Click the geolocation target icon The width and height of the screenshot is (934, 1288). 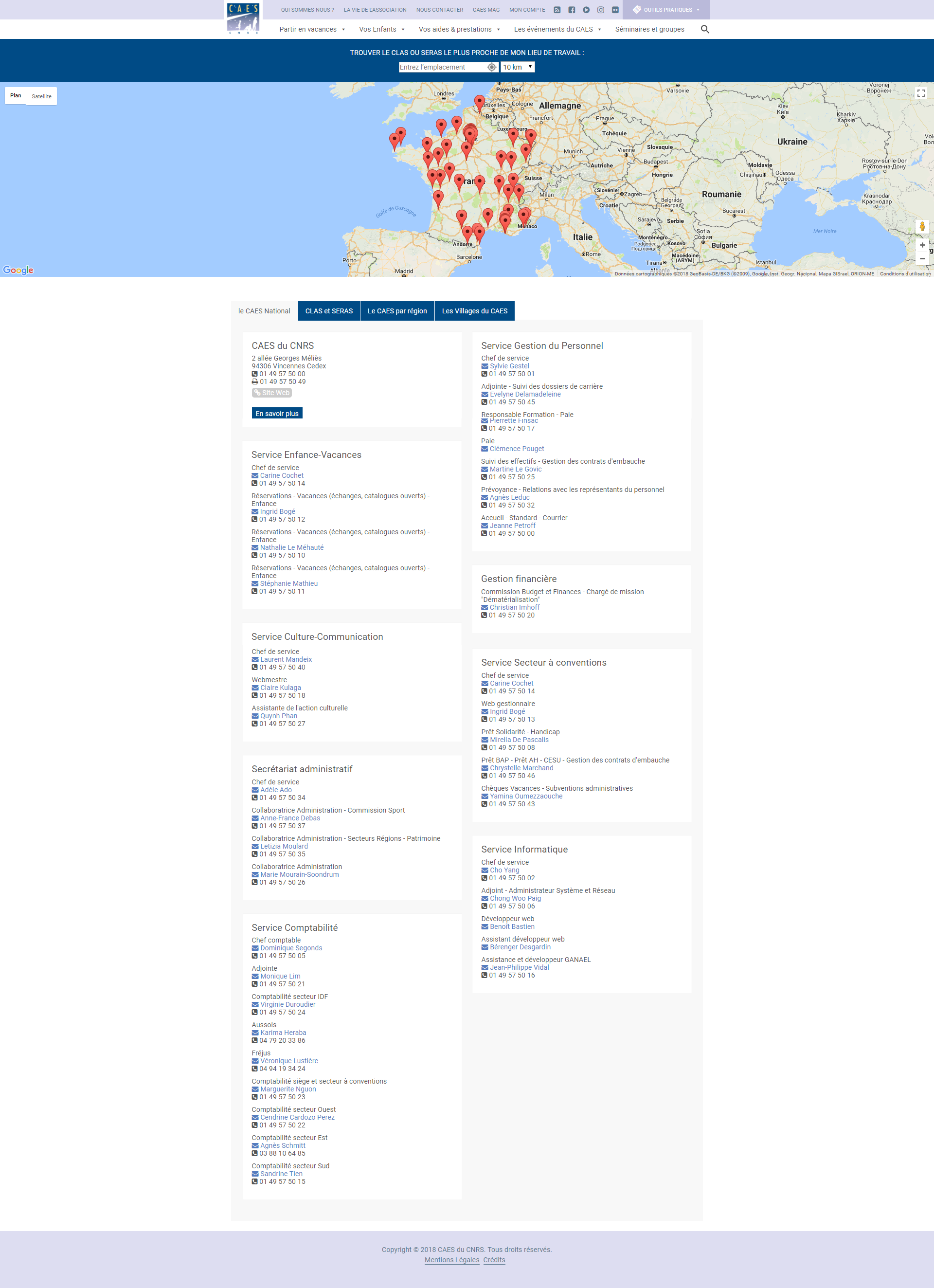click(492, 67)
